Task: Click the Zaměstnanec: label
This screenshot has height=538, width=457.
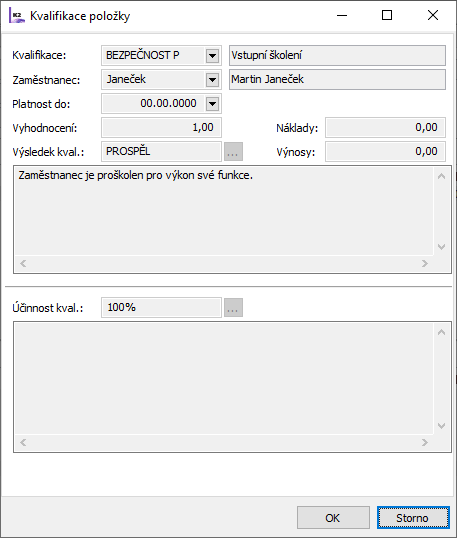Action: pyautogui.click(x=46, y=80)
